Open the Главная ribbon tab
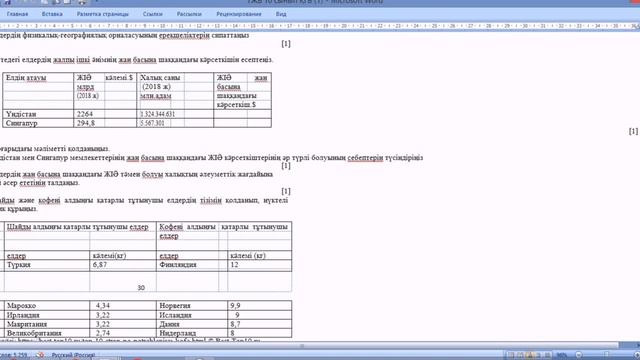The height and width of the screenshot is (360, 640). (x=18, y=14)
